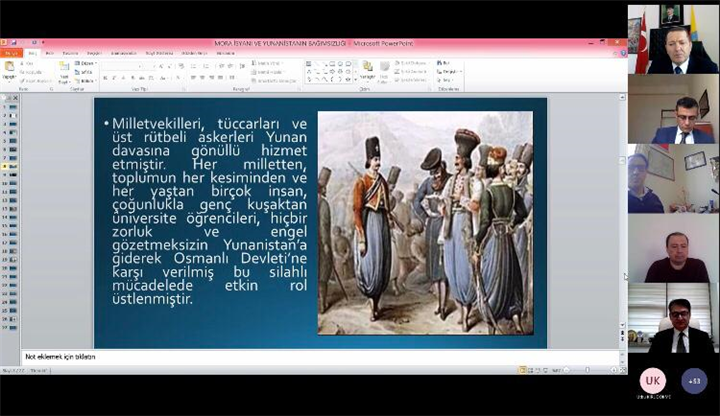Toggle text shadow
The image size is (720, 416).
coord(133,78)
